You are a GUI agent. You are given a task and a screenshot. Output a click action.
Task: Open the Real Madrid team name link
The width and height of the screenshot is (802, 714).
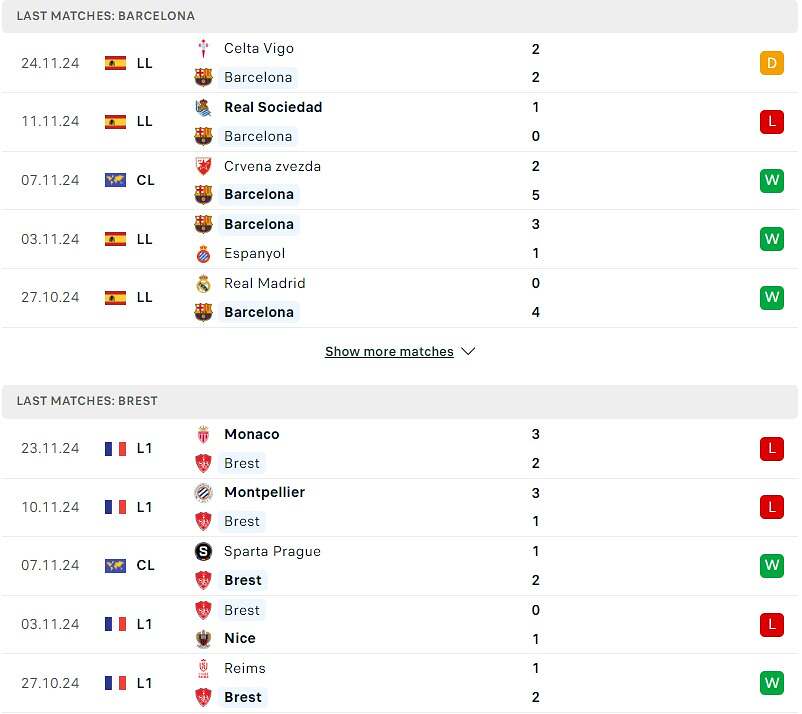pos(264,283)
